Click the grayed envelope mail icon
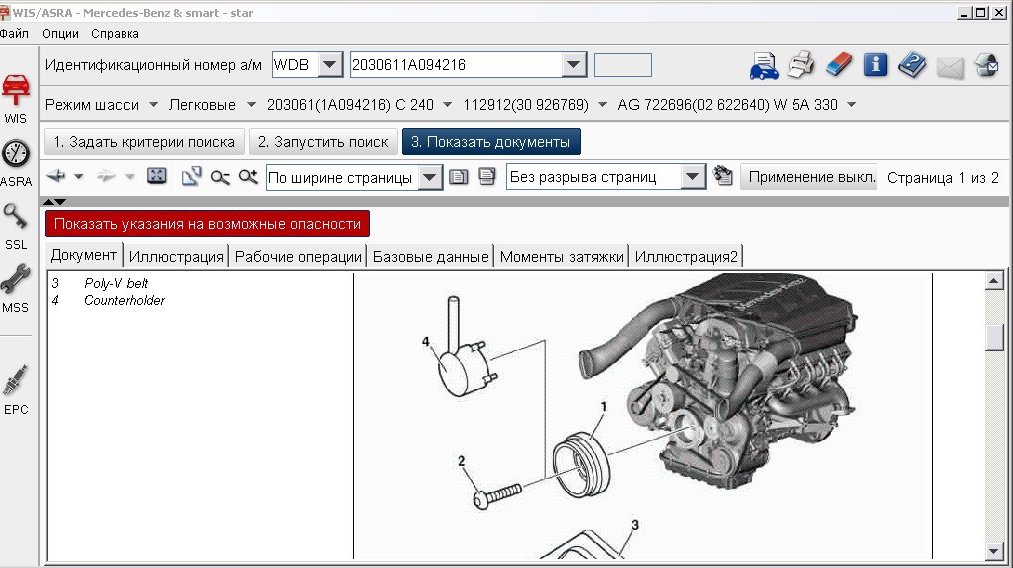Image resolution: width=1013 pixels, height=568 pixels. tap(950, 67)
